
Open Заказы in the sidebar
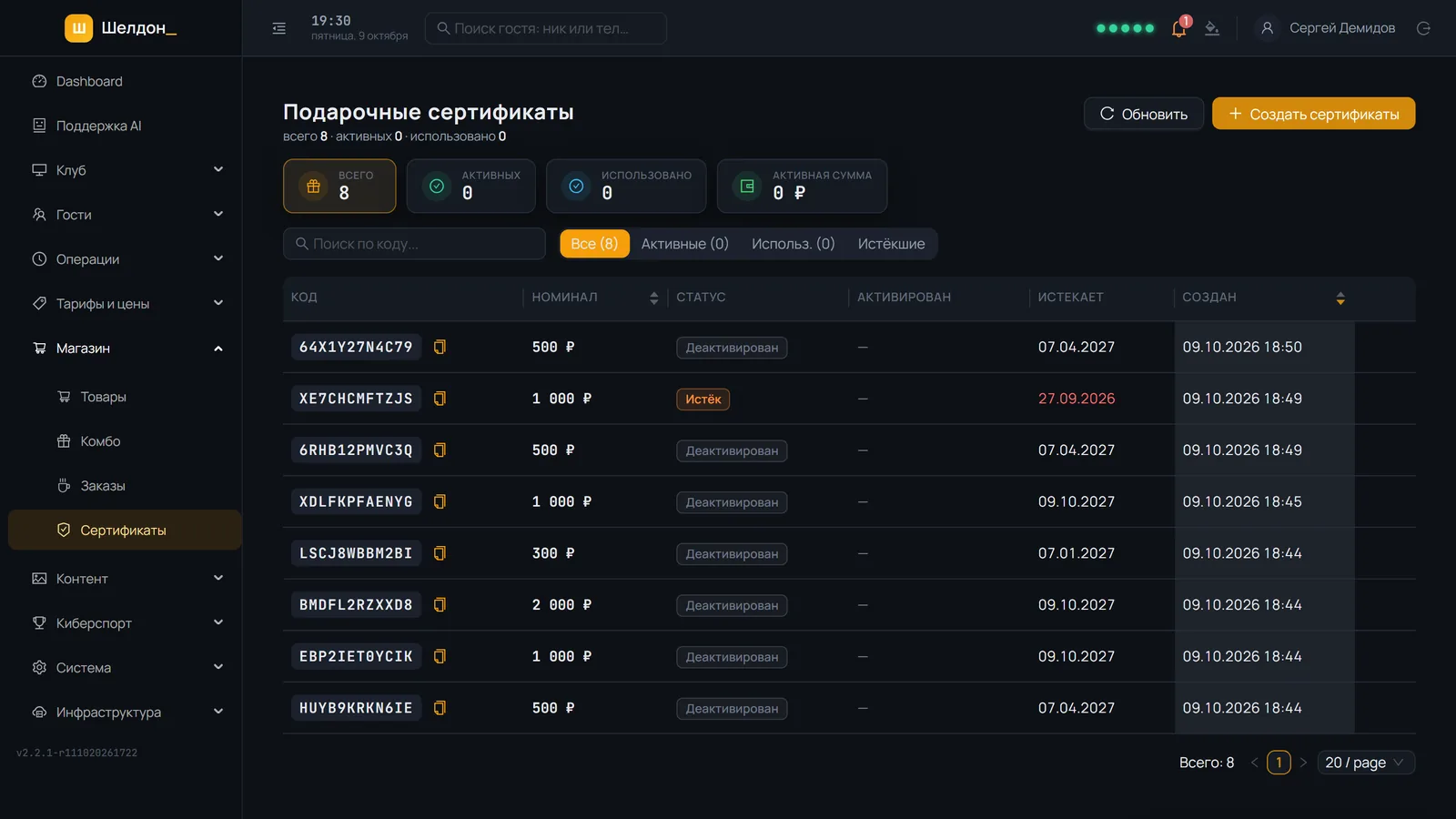pyautogui.click(x=125, y=486)
